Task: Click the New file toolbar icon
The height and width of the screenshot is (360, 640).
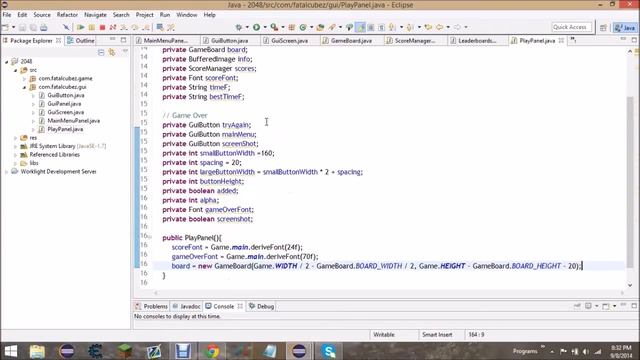Action: tap(5, 27)
